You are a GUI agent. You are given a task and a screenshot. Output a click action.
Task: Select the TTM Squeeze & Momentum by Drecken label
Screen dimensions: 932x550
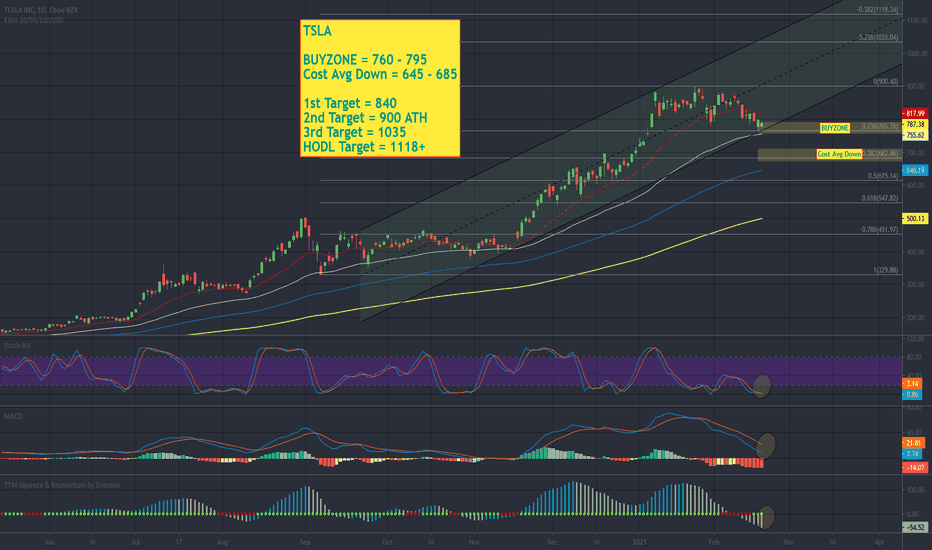(x=62, y=485)
